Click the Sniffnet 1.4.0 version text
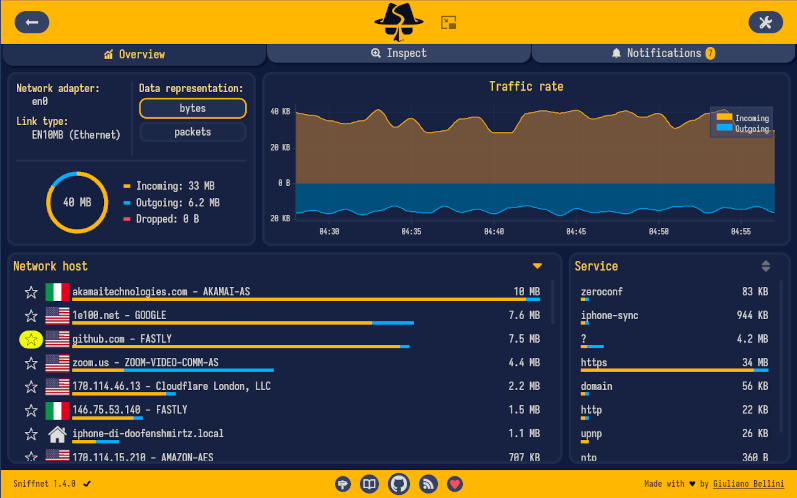 [44, 483]
